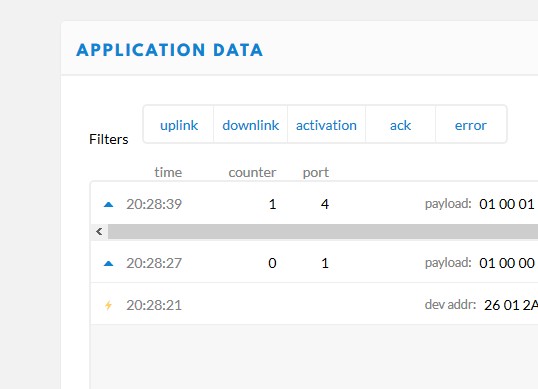Click activation lightning icon at 20:28:21
Screen dimensions: 538x389
click(x=108, y=305)
